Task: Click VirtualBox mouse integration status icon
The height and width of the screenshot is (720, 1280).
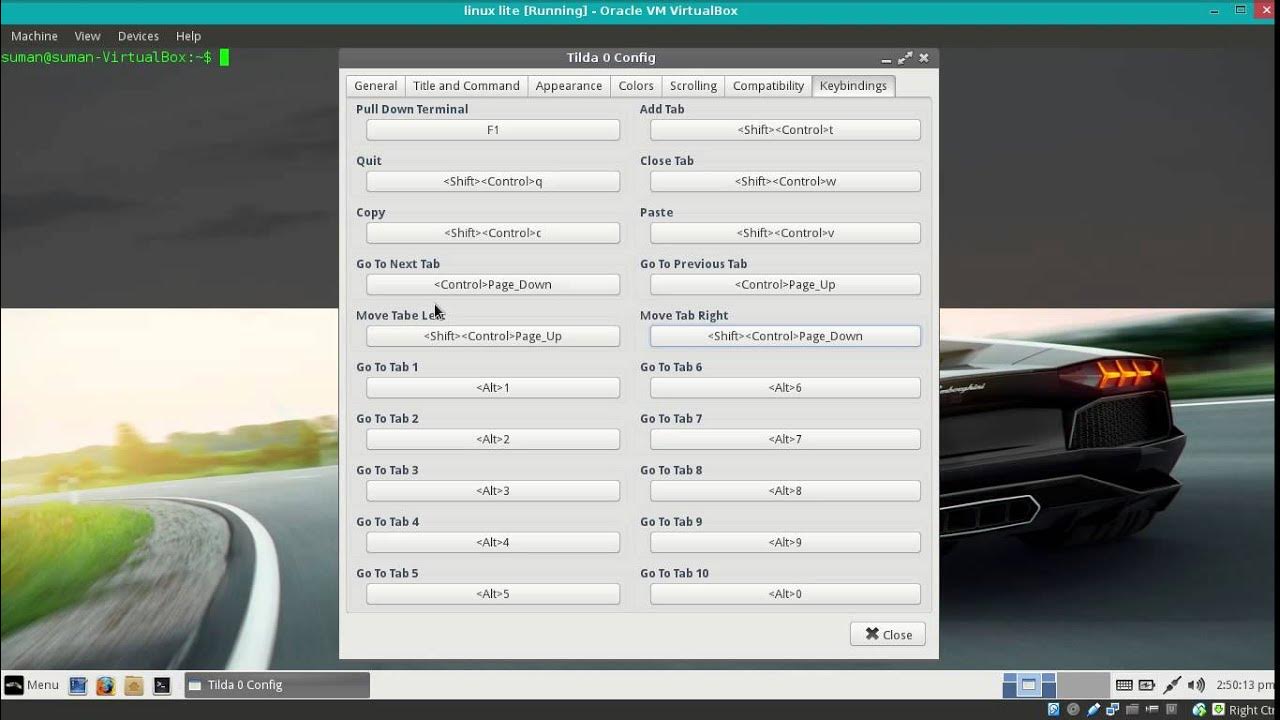Action: (x=1200, y=710)
